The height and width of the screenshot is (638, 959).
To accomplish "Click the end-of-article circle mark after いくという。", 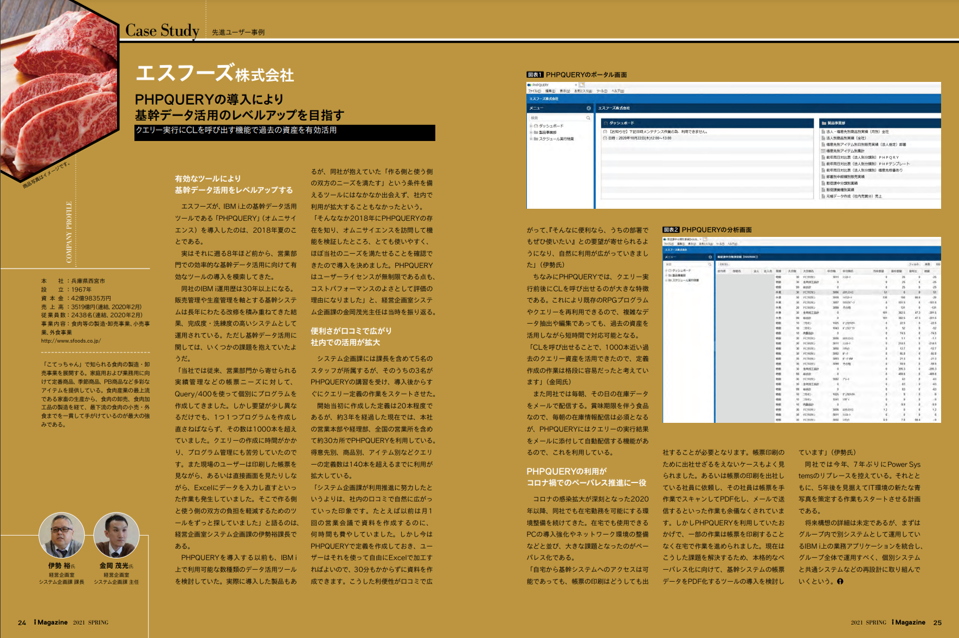I will [840, 581].
